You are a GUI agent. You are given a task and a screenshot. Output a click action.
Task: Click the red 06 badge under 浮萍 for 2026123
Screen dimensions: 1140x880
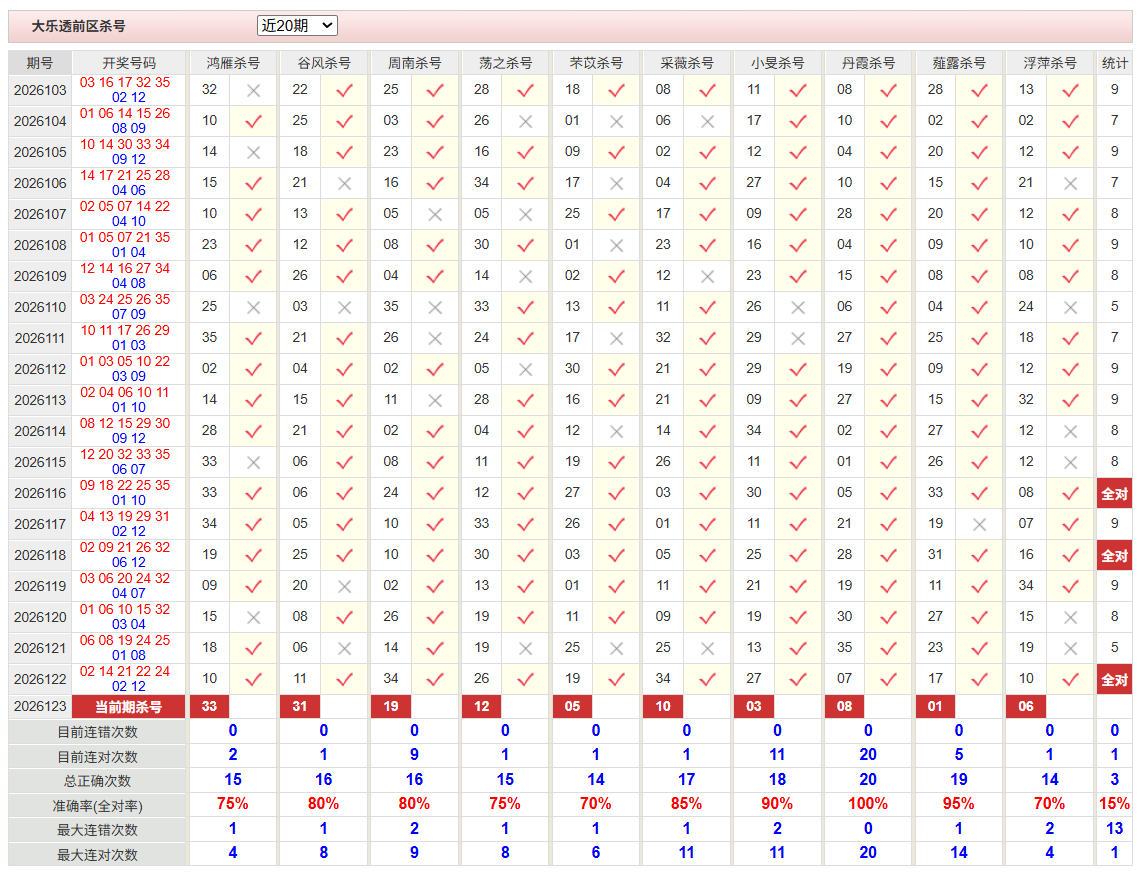1026,706
